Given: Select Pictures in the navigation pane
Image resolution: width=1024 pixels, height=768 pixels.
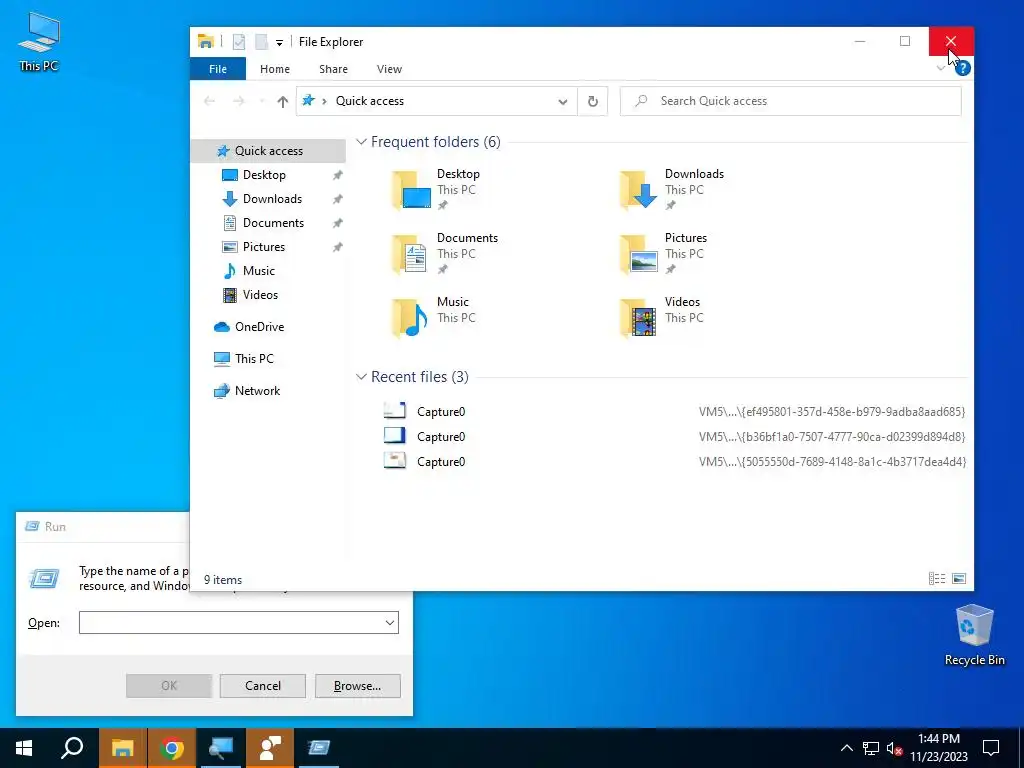Looking at the screenshot, I should pos(263,247).
